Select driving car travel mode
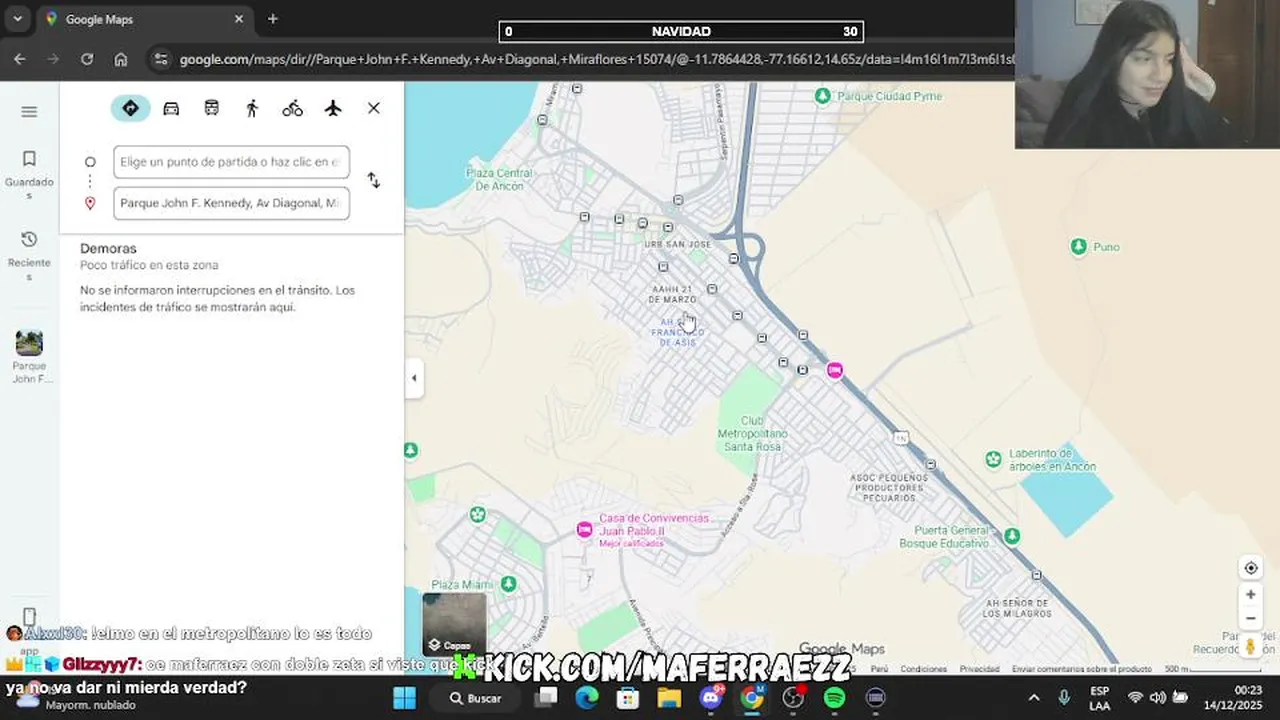 tap(171, 108)
